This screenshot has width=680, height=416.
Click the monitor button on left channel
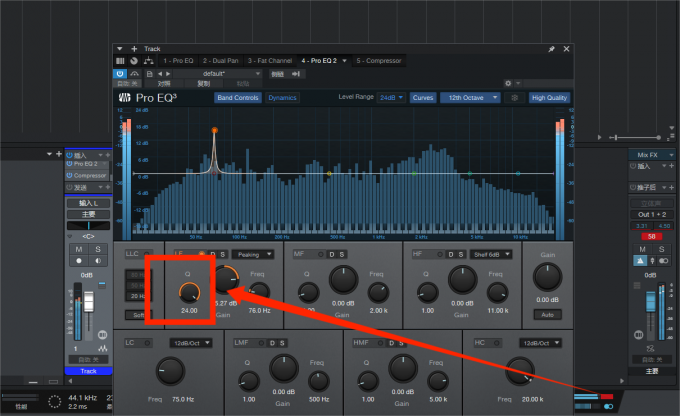98,261
